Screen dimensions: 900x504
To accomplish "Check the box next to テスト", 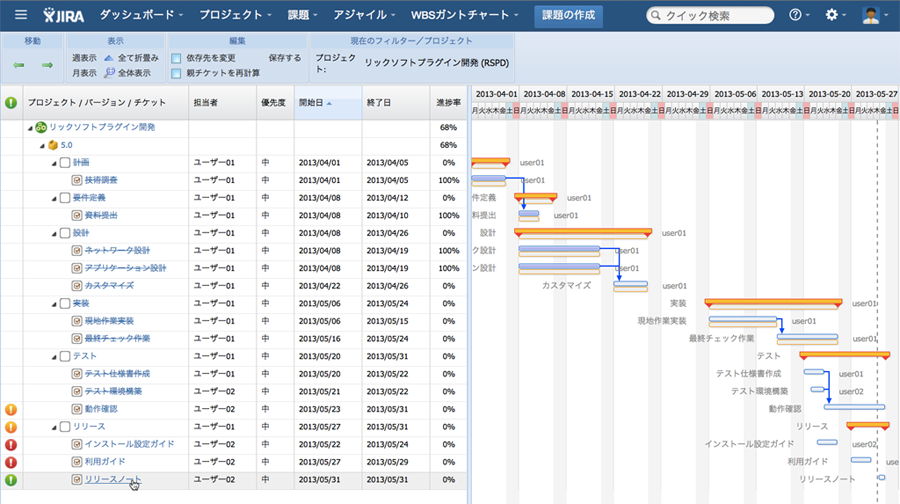I will click(65, 356).
